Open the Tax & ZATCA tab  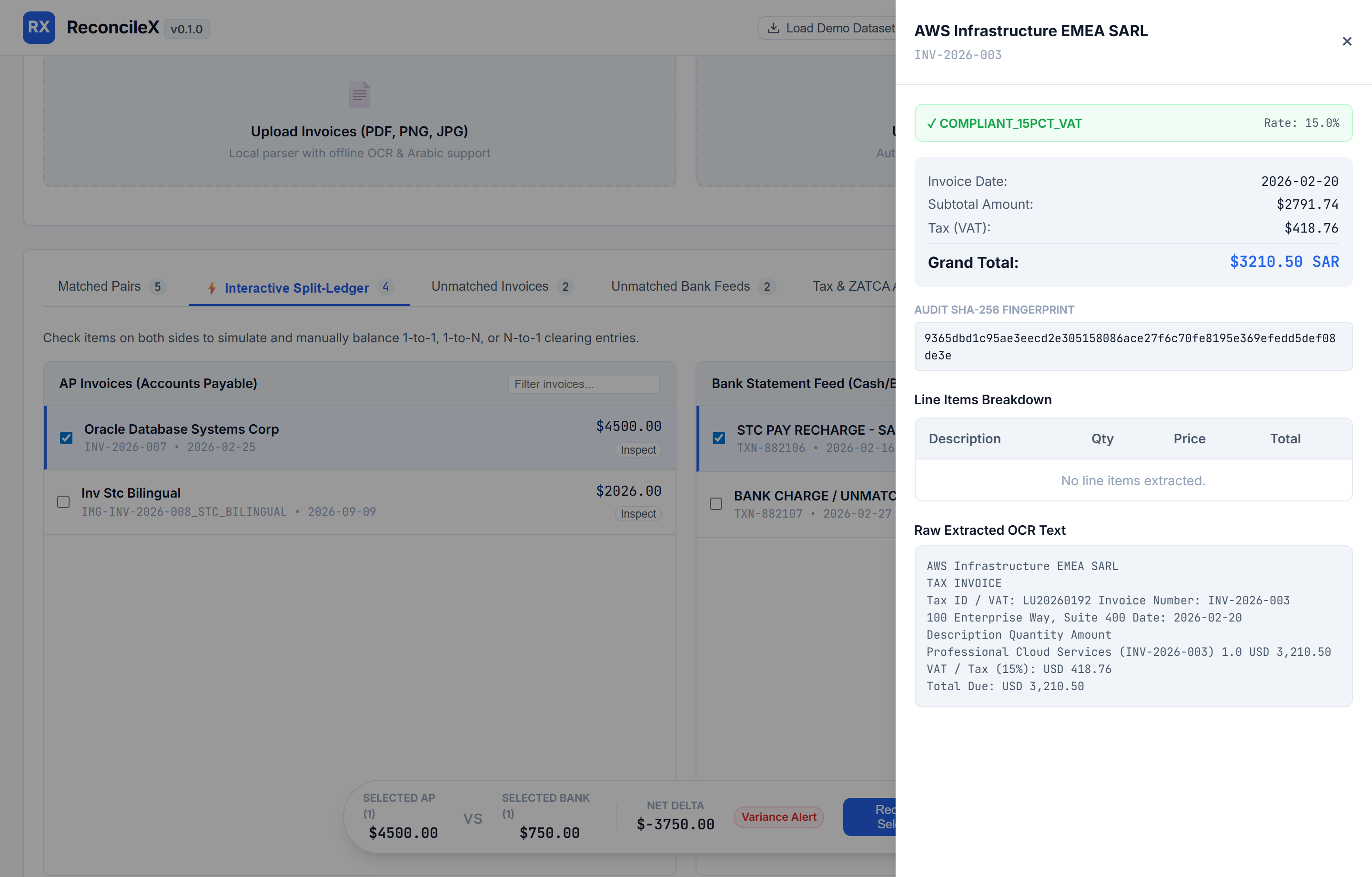[854, 286]
